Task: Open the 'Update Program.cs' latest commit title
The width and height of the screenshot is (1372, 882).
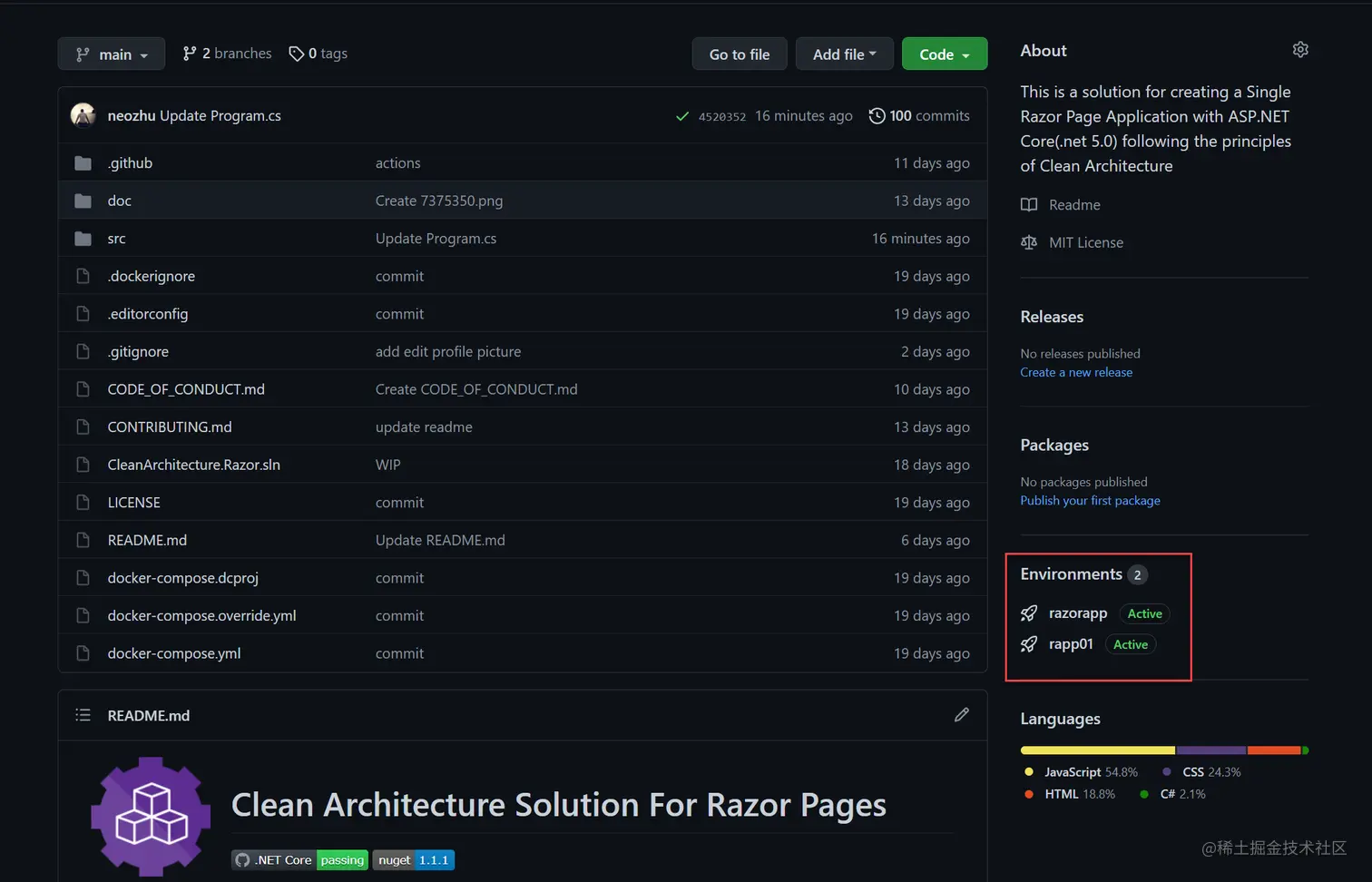Action: point(220,115)
